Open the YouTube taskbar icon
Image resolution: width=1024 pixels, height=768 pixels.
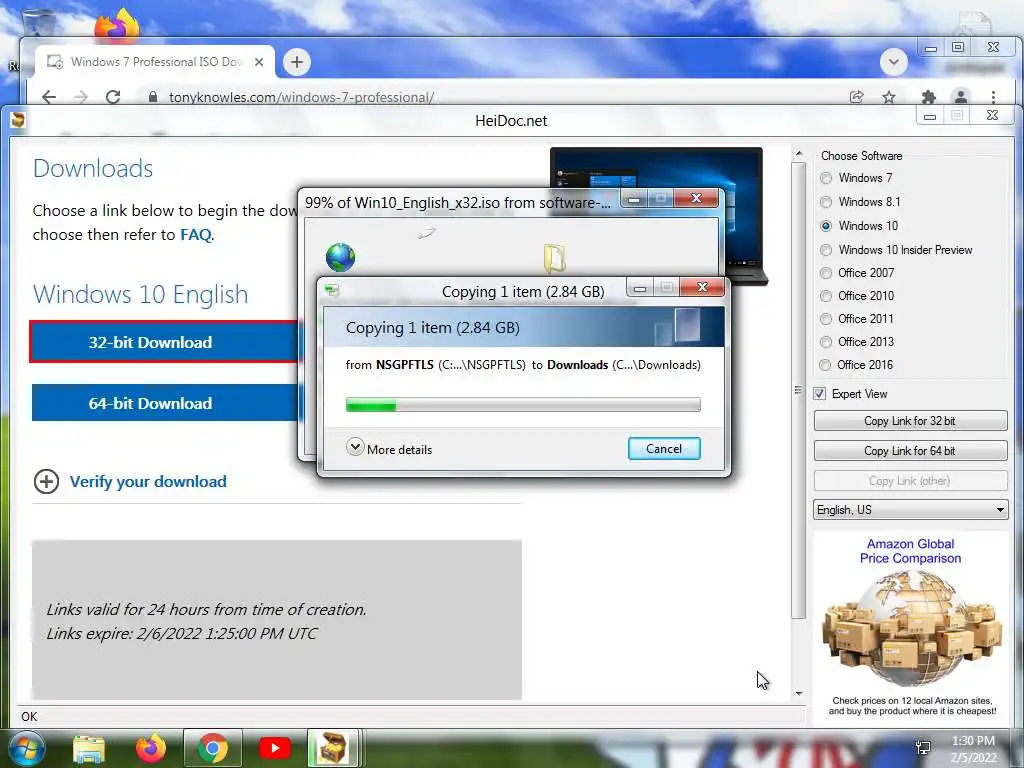tap(274, 748)
